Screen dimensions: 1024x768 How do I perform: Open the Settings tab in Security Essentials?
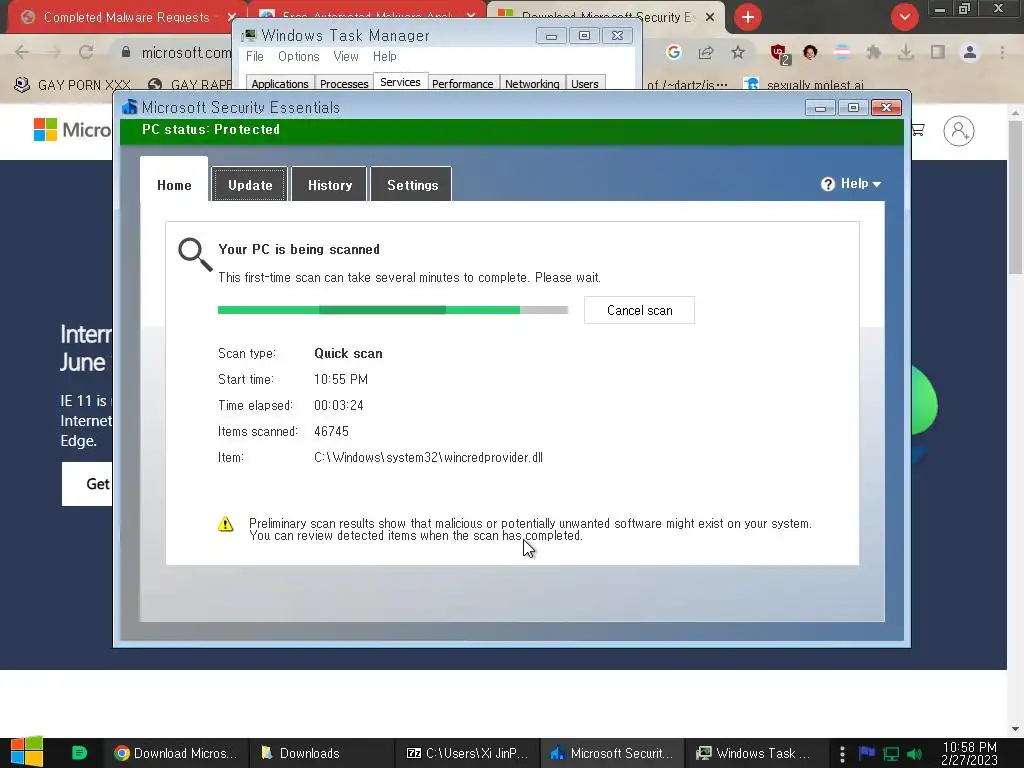(412, 185)
